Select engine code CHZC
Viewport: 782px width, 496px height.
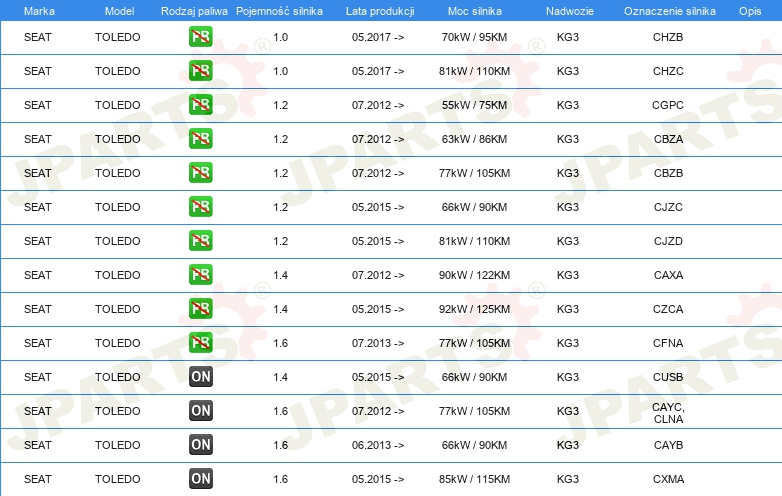coord(668,71)
